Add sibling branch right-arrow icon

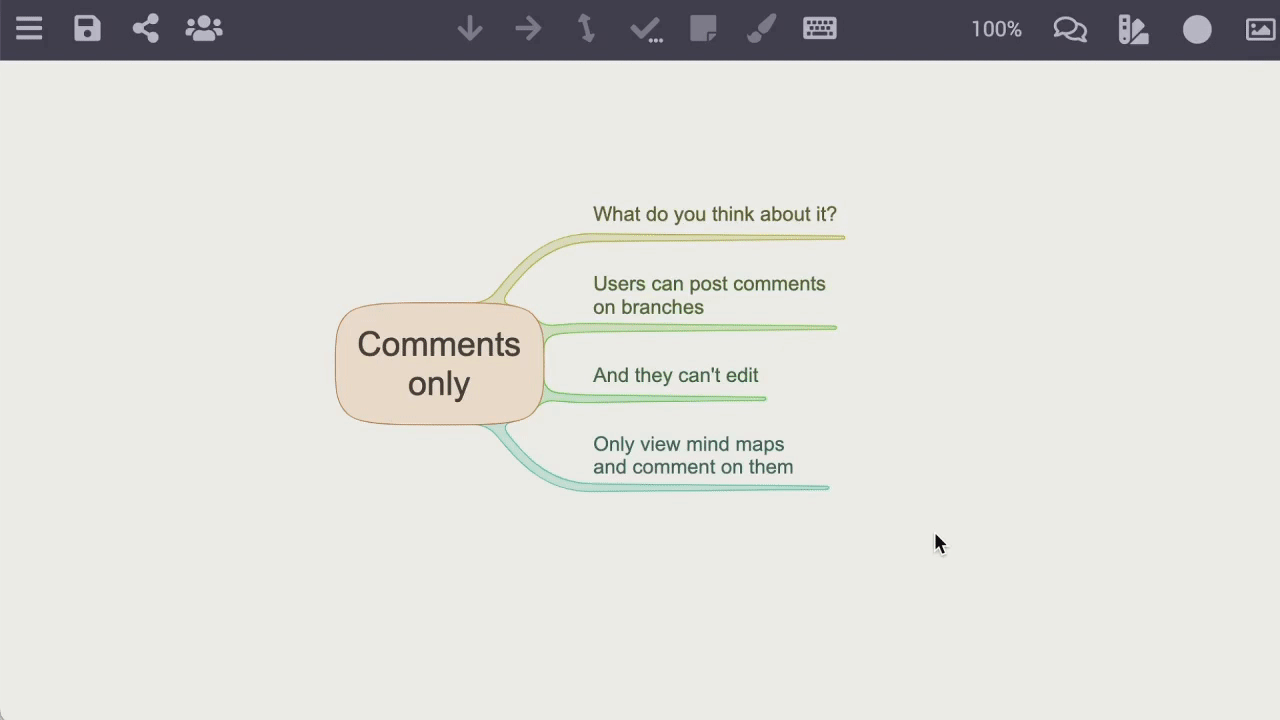pos(528,29)
